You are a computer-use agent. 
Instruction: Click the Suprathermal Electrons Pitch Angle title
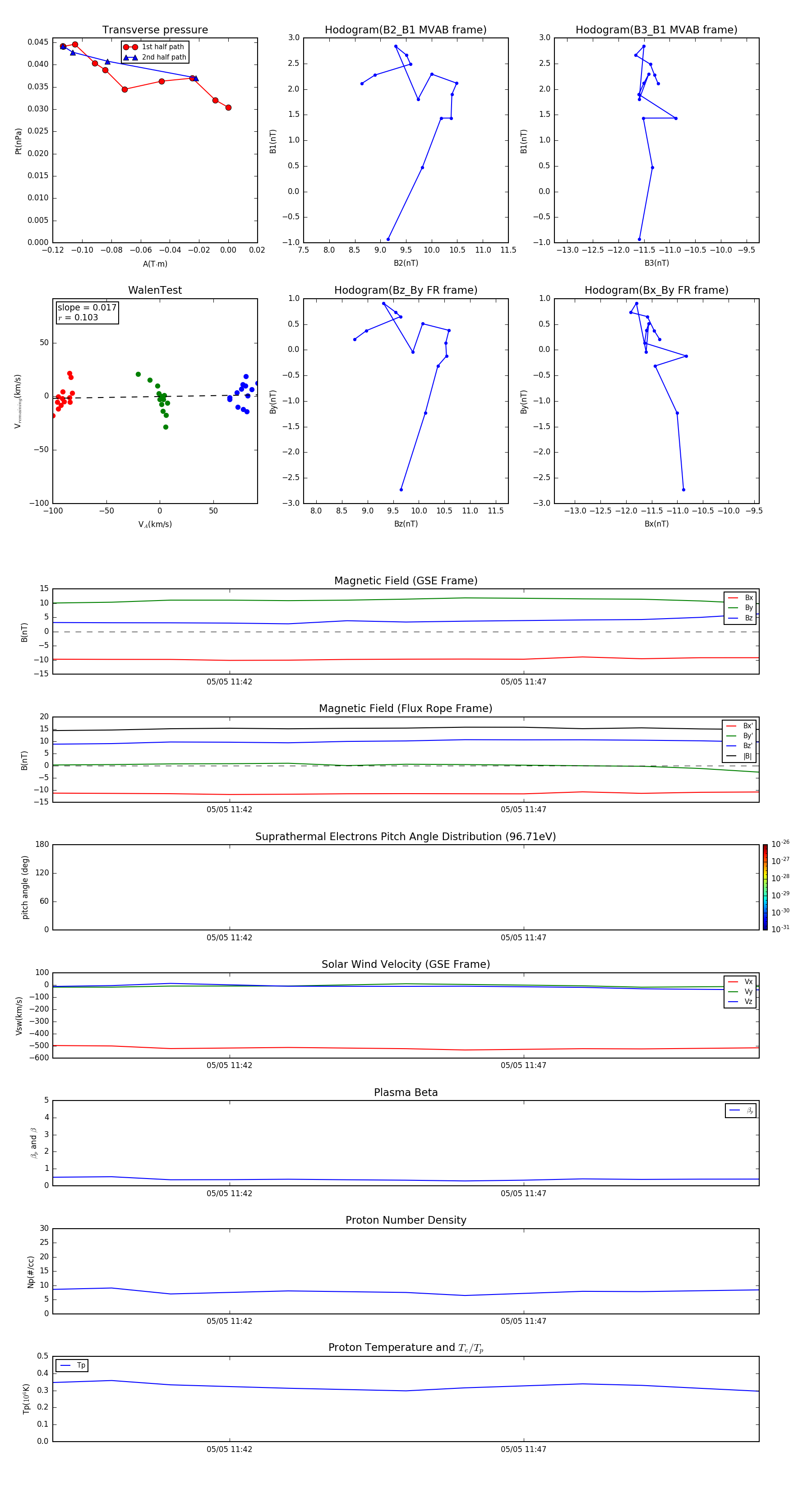(406, 837)
